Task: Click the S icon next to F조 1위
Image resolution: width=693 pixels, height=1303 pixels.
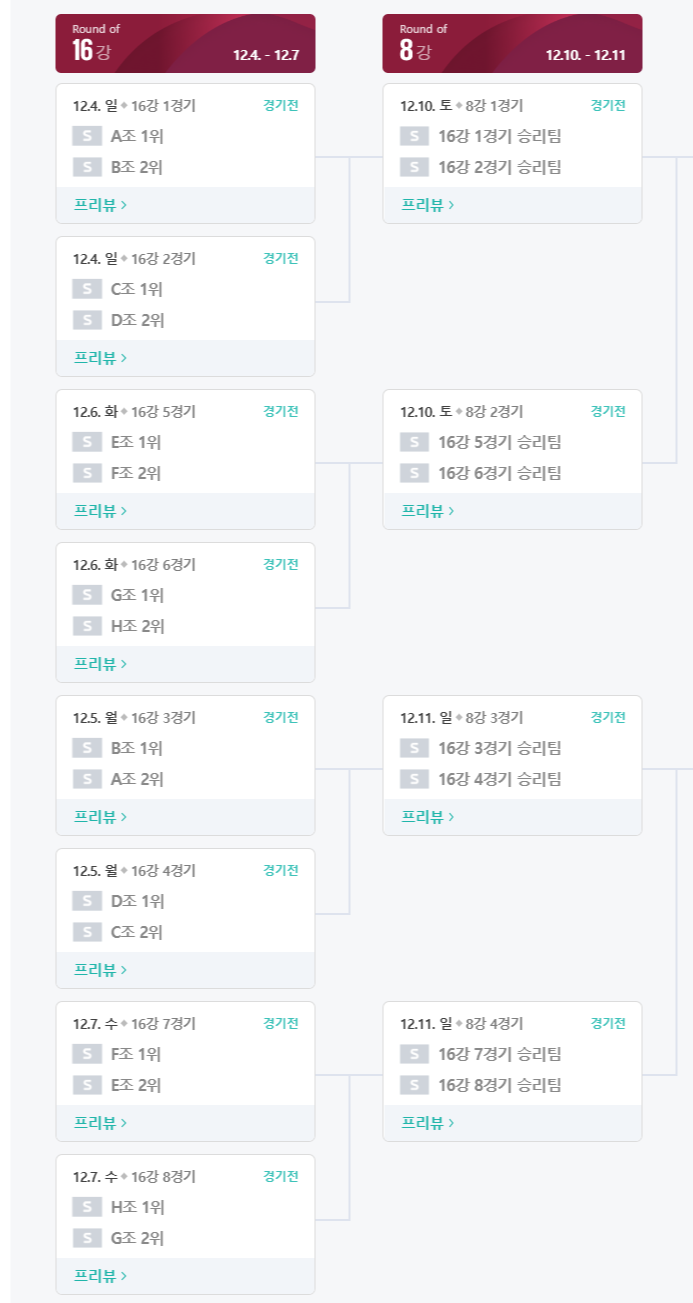Action: [87, 1054]
